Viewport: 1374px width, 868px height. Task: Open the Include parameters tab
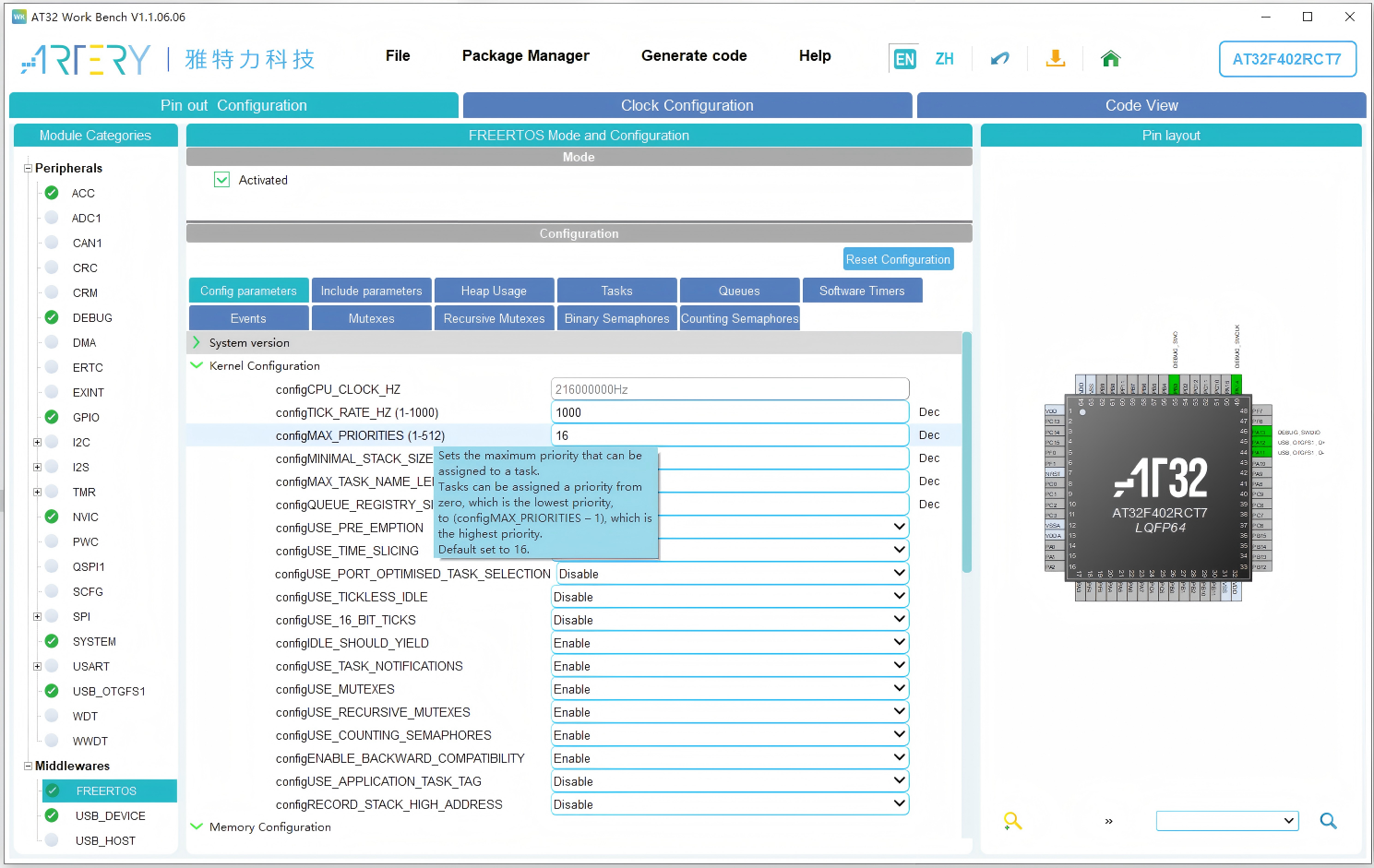tap(371, 291)
